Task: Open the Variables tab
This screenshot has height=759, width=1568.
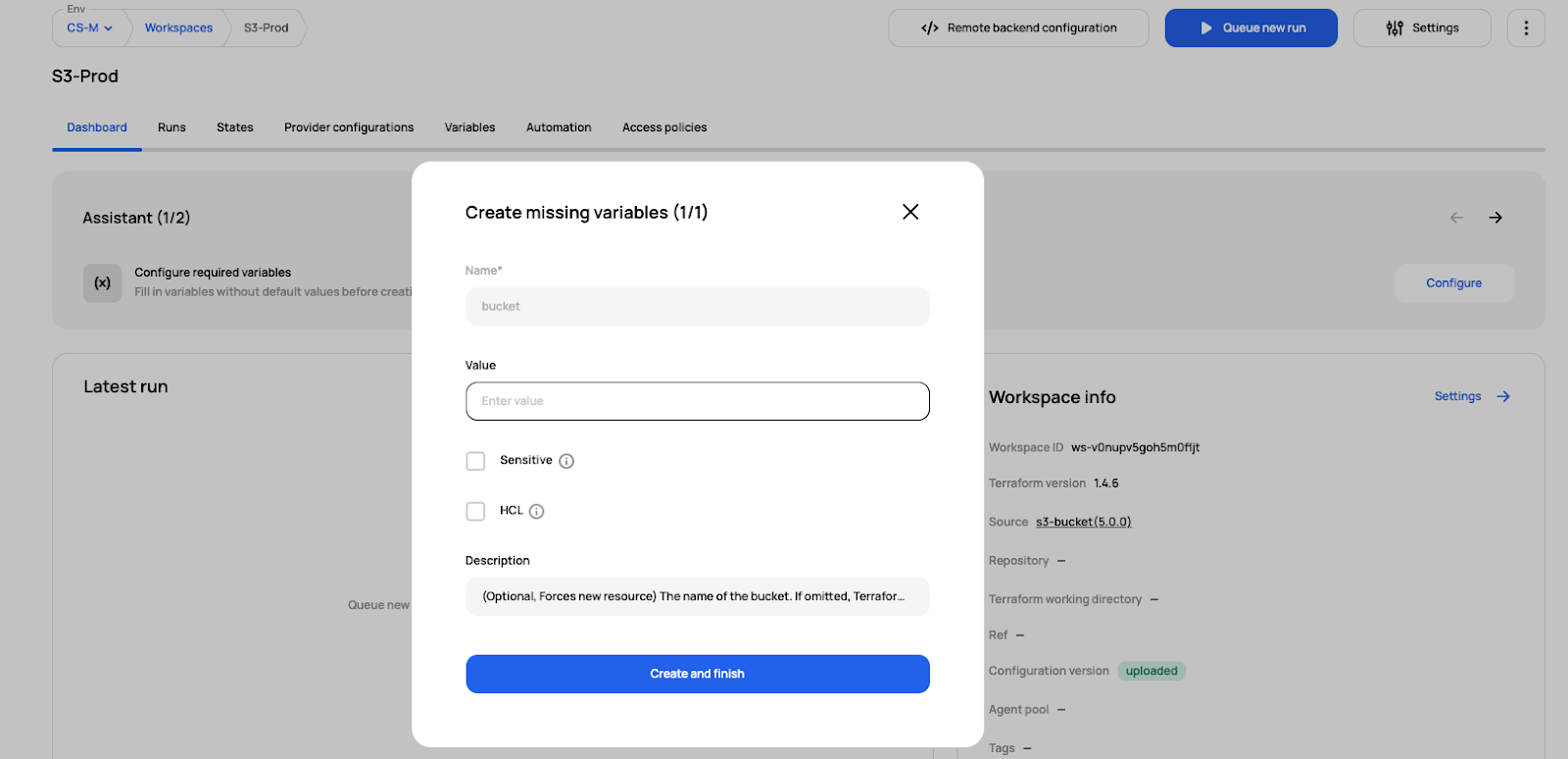Action: tap(469, 127)
